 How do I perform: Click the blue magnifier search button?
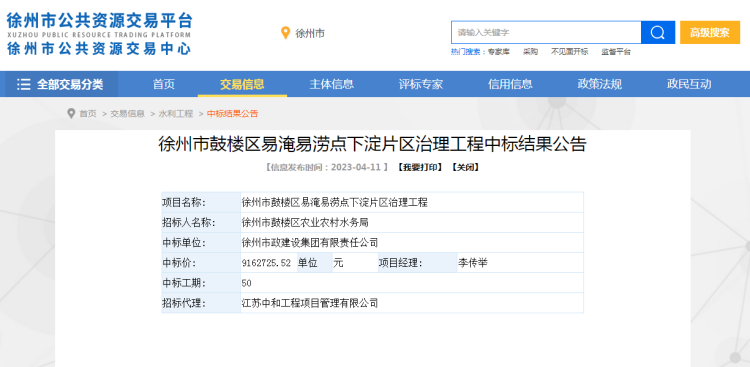click(658, 33)
